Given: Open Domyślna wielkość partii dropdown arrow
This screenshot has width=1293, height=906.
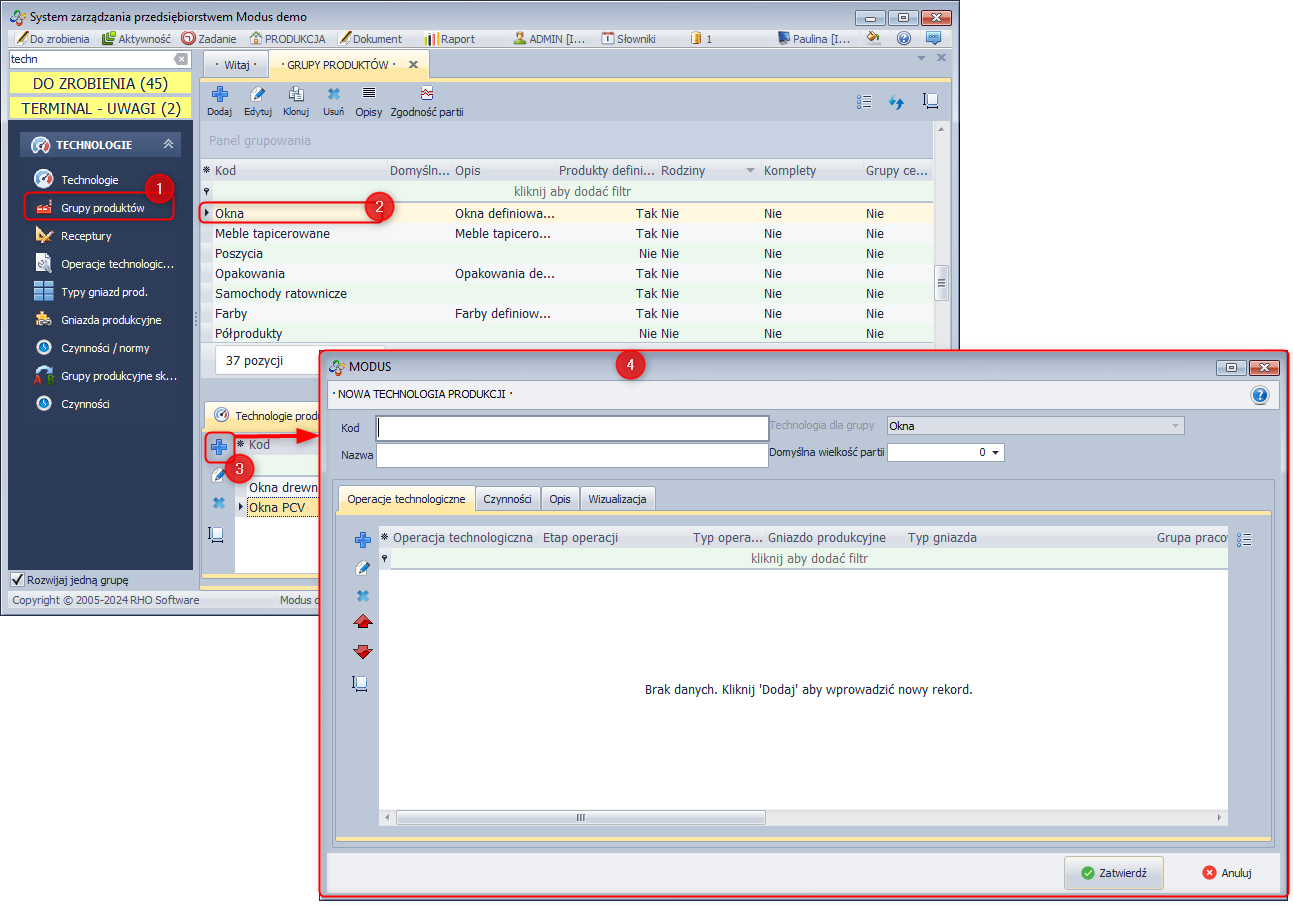Looking at the screenshot, I should (x=995, y=453).
